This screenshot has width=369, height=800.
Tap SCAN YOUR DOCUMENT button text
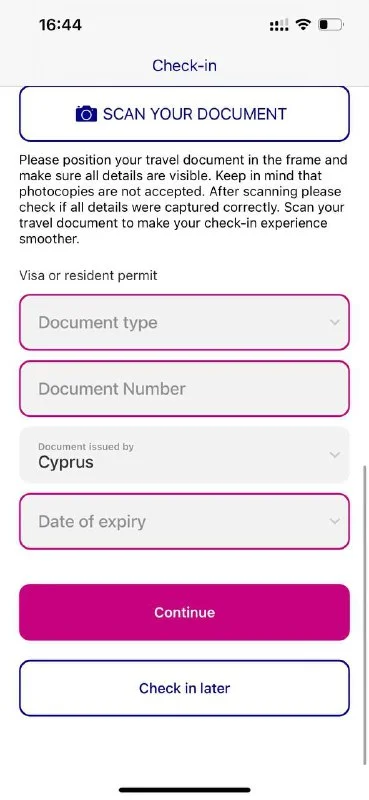(x=194, y=114)
